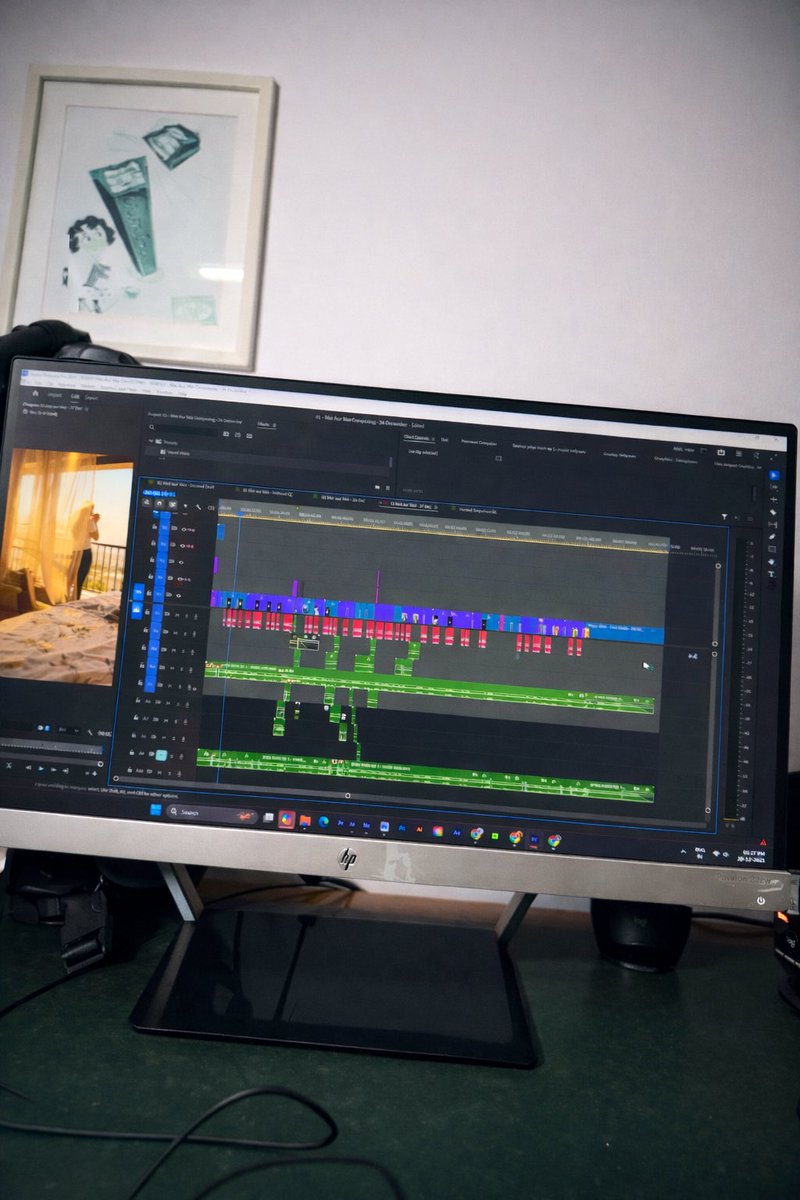Select the Ripple Edit tool
This screenshot has height=1200, width=800.
click(x=772, y=500)
